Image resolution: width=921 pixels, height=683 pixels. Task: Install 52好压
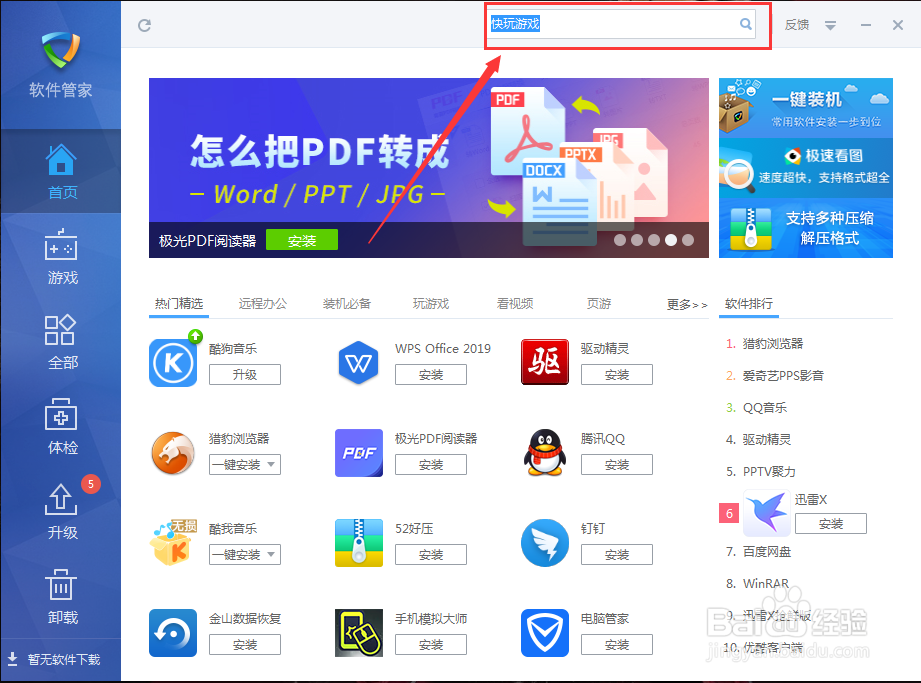pos(431,554)
